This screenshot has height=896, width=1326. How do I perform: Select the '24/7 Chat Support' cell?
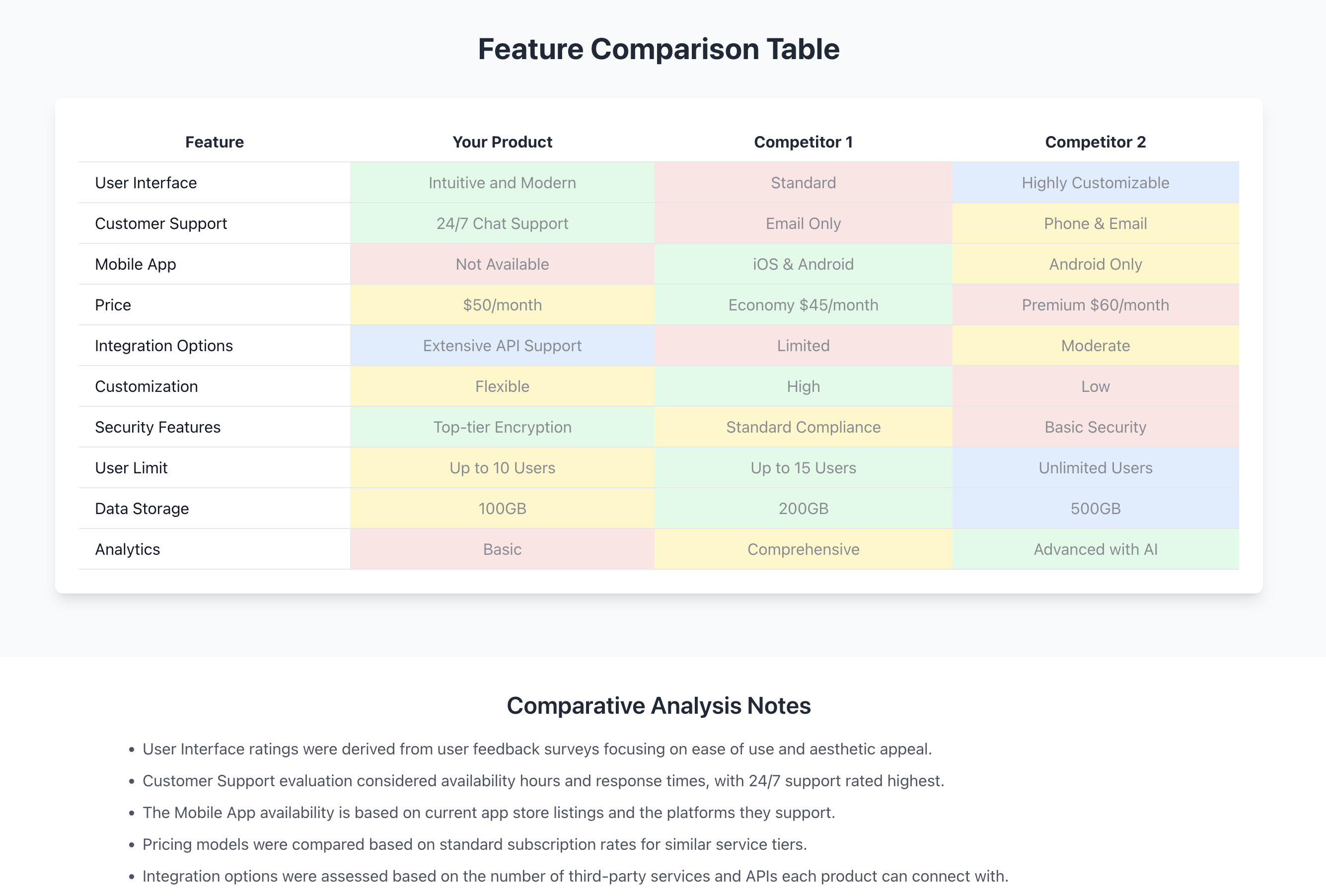tap(502, 223)
